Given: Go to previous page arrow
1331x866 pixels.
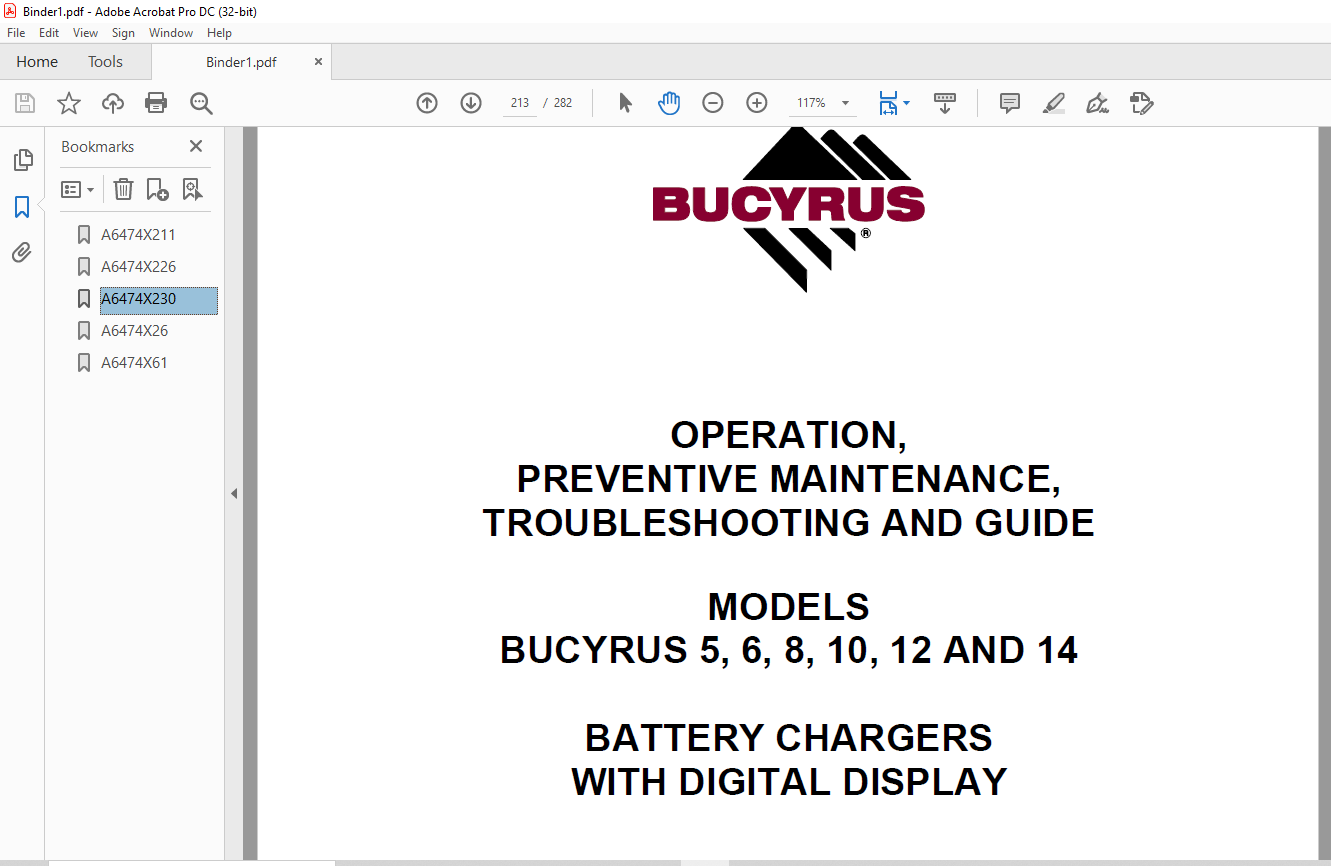Looking at the screenshot, I should 427,103.
